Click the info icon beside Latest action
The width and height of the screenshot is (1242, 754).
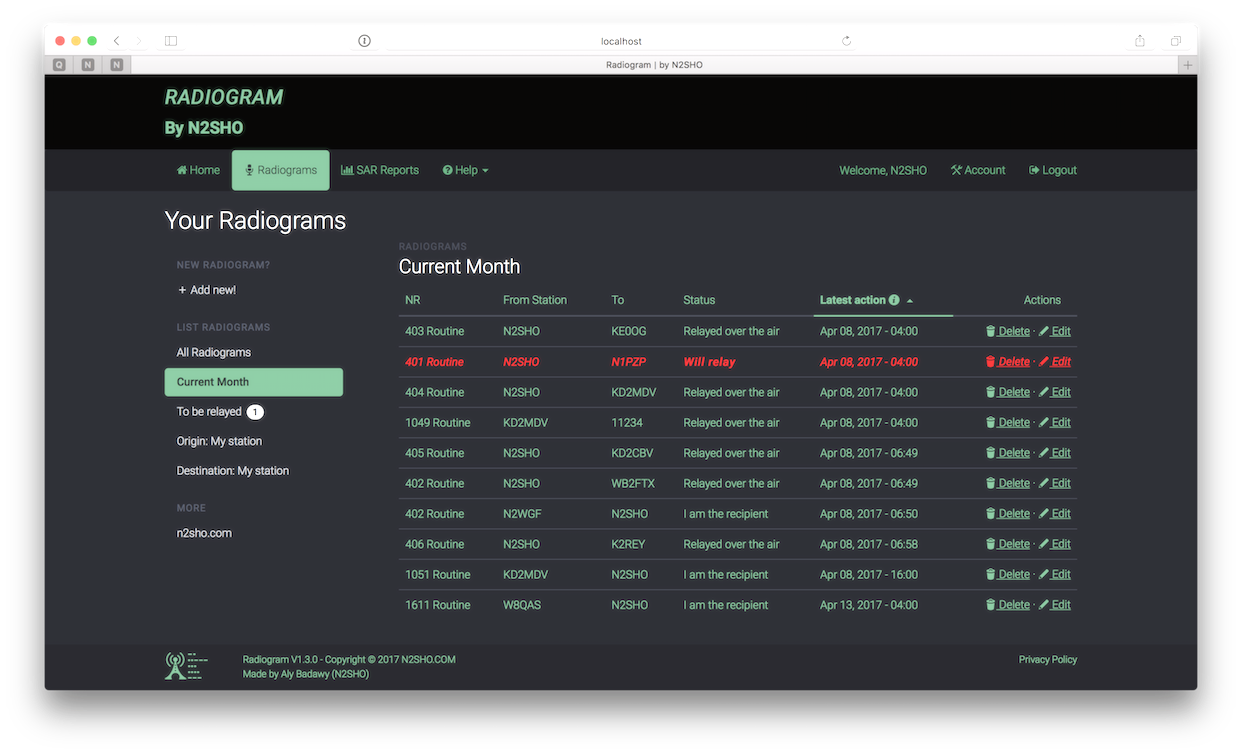pyautogui.click(x=894, y=300)
